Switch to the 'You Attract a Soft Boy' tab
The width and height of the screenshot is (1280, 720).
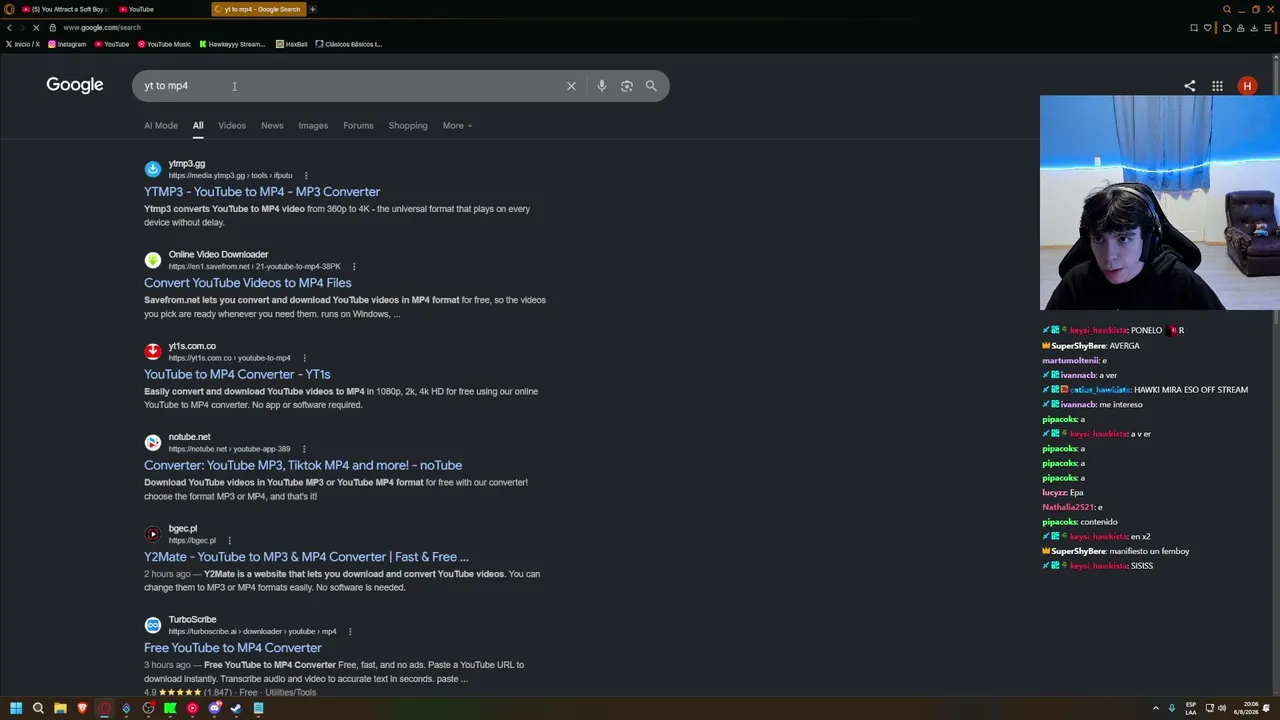coord(63,9)
